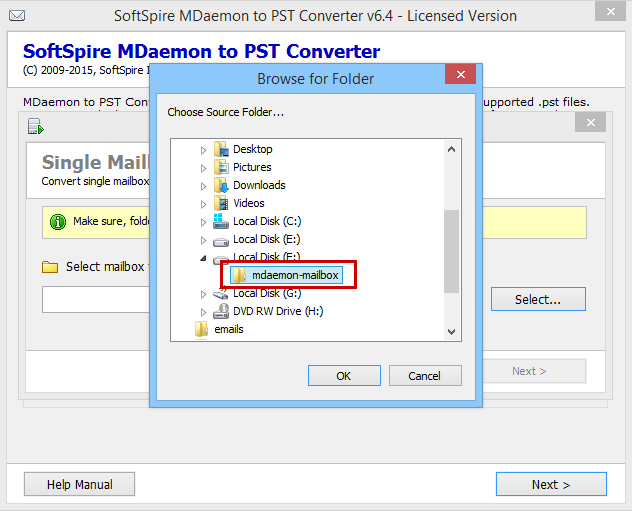Expand the Videos tree node

(x=203, y=204)
